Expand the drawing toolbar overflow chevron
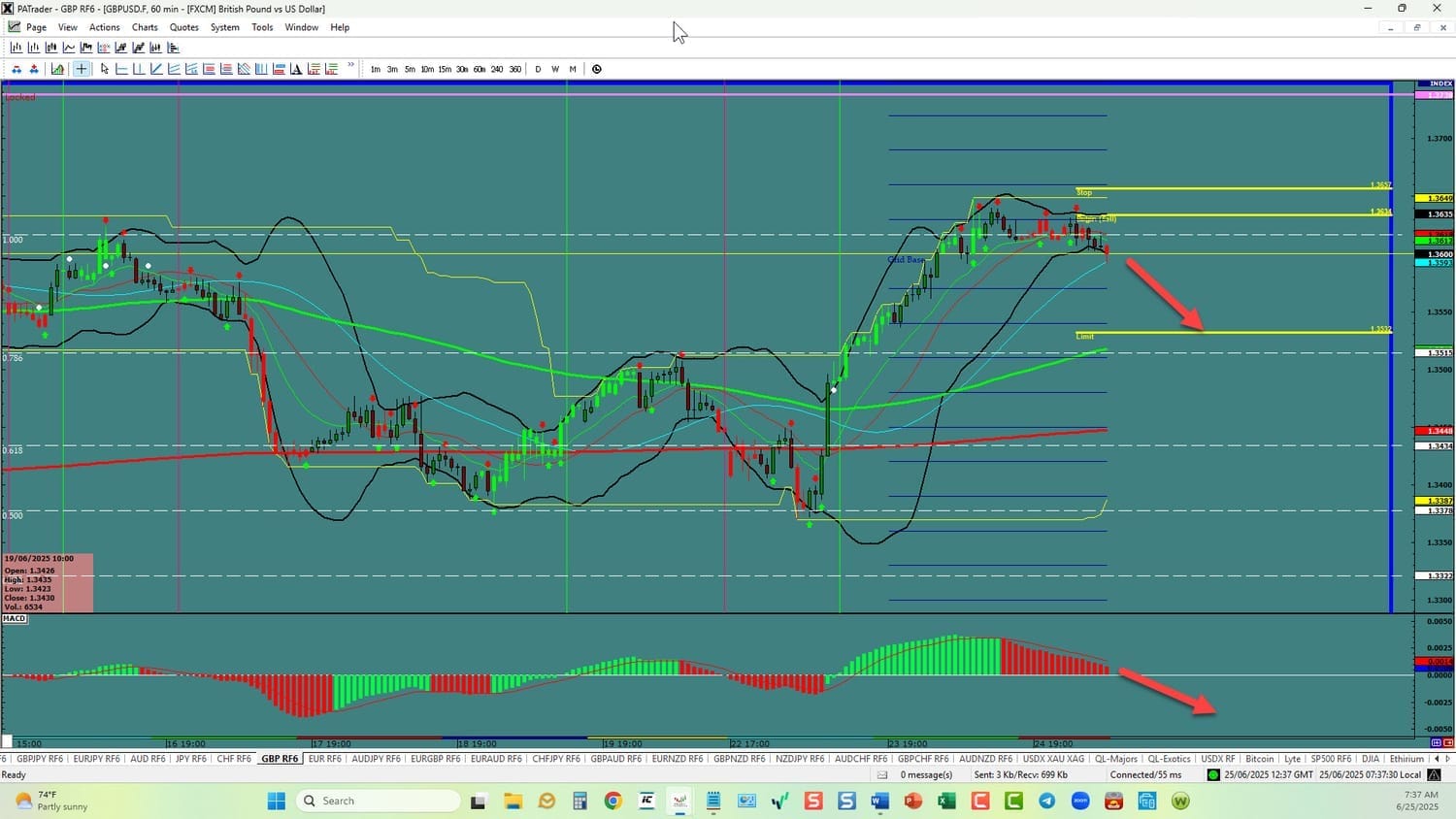Screen dimensions: 1456x819 point(350,66)
